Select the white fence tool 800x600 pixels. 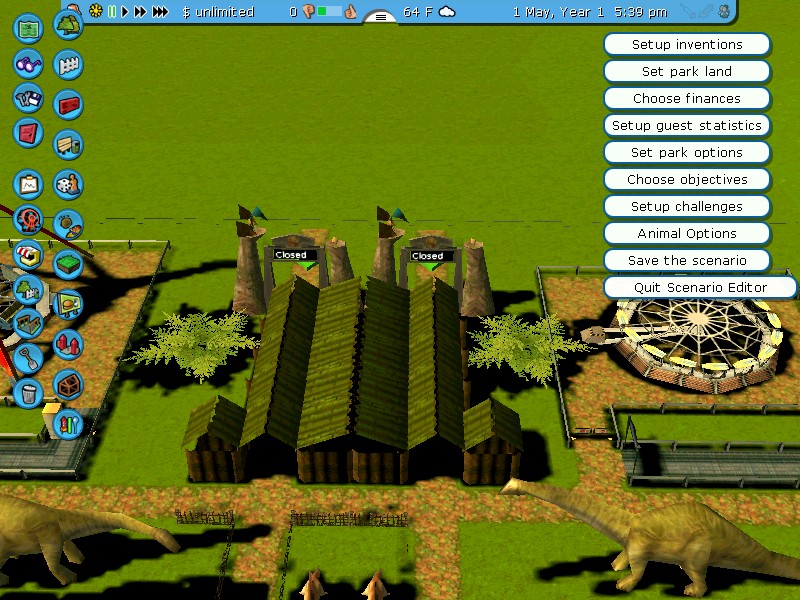68,65
